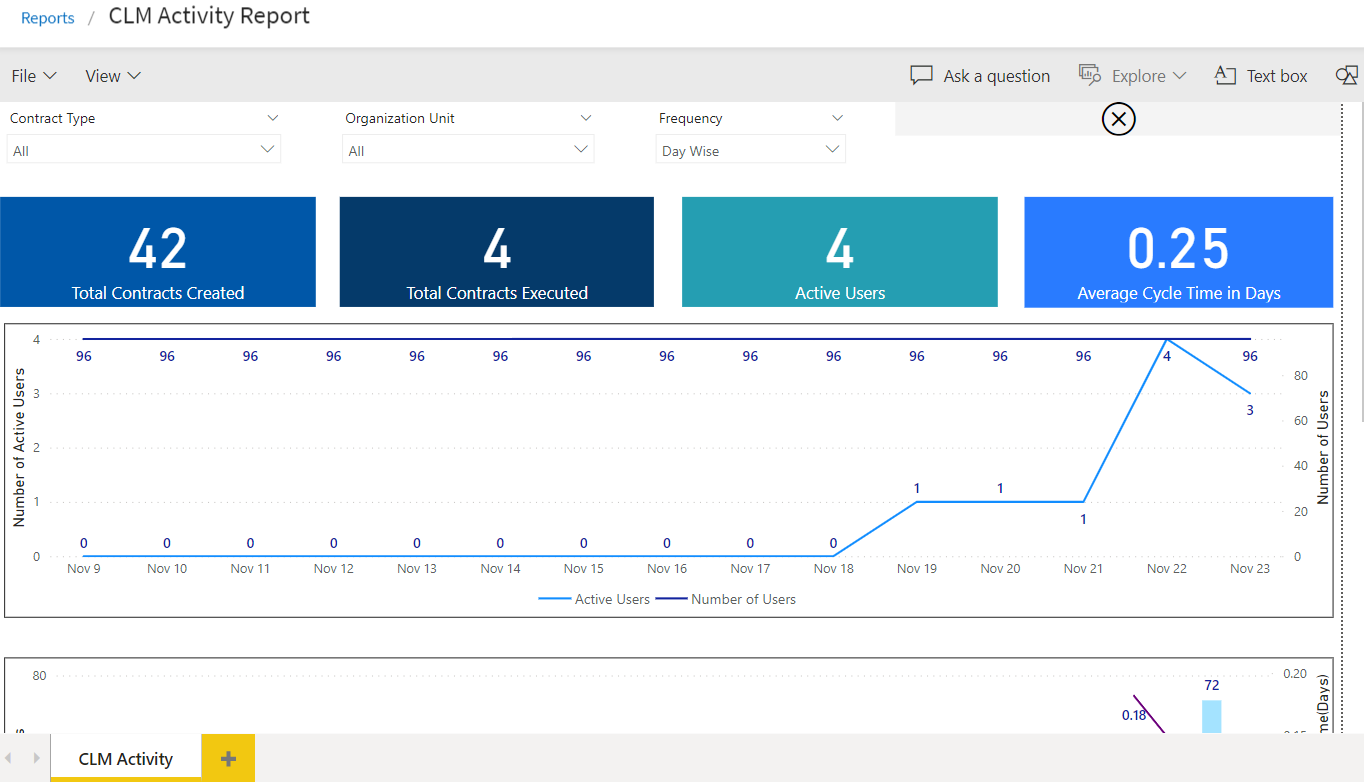The image size is (1364, 784).
Task: Open the Contract Type All dropdown
Action: 144,150
